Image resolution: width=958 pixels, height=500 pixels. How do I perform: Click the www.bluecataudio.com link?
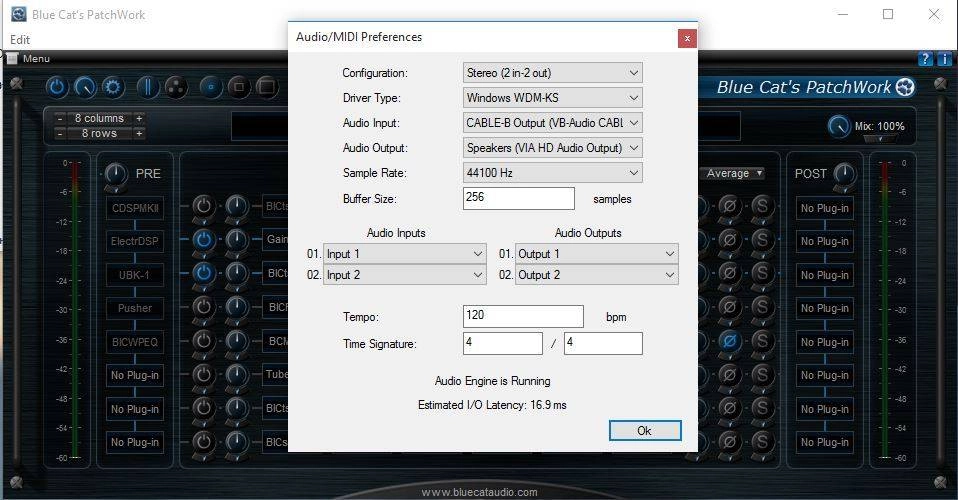tap(480, 492)
